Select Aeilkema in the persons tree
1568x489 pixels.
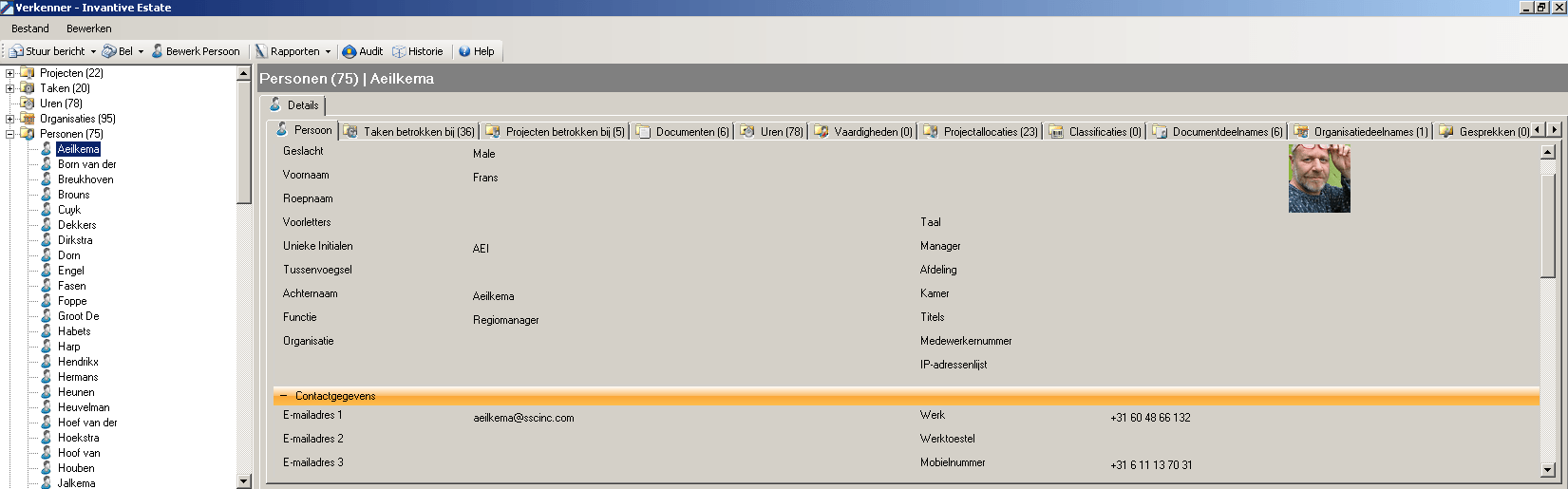point(78,149)
